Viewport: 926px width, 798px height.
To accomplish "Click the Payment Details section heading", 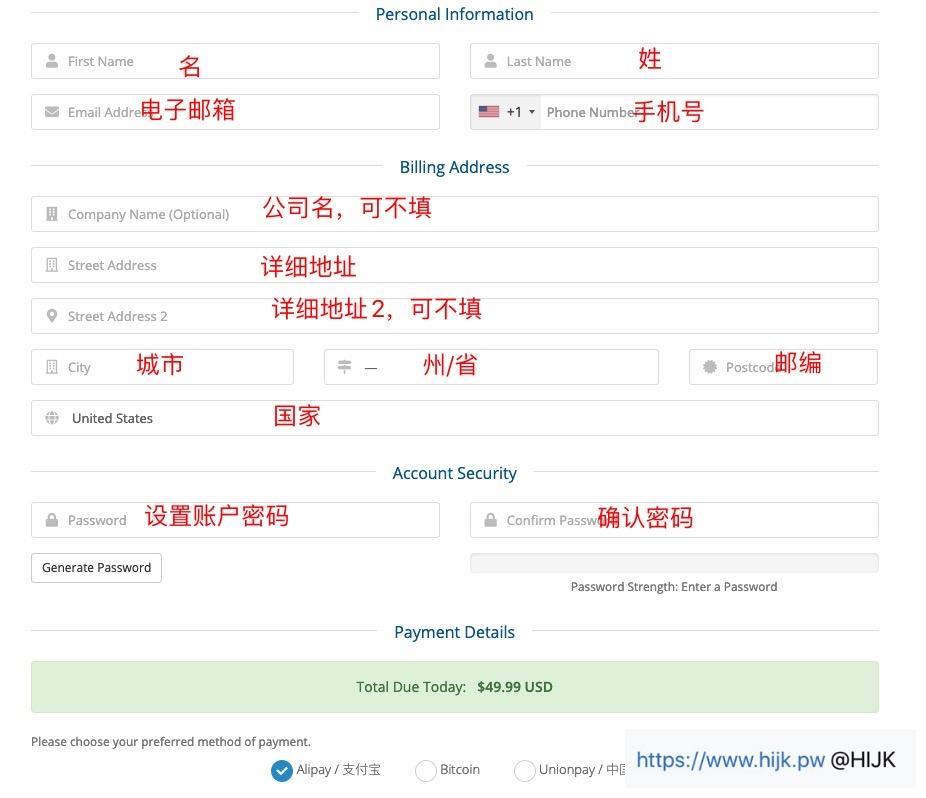I will click(454, 631).
